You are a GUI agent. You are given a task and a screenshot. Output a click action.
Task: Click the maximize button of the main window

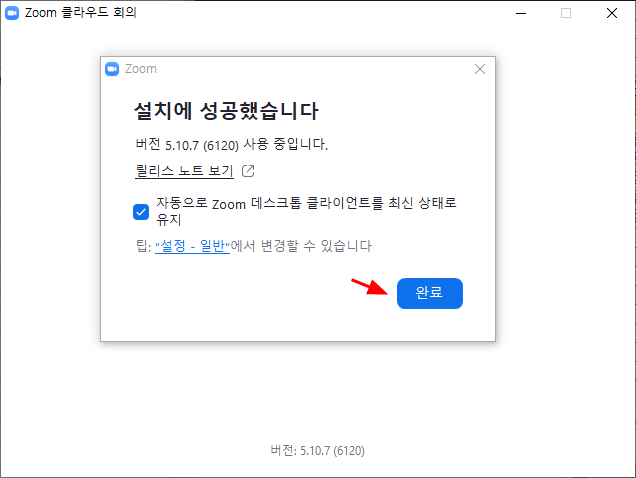566,13
